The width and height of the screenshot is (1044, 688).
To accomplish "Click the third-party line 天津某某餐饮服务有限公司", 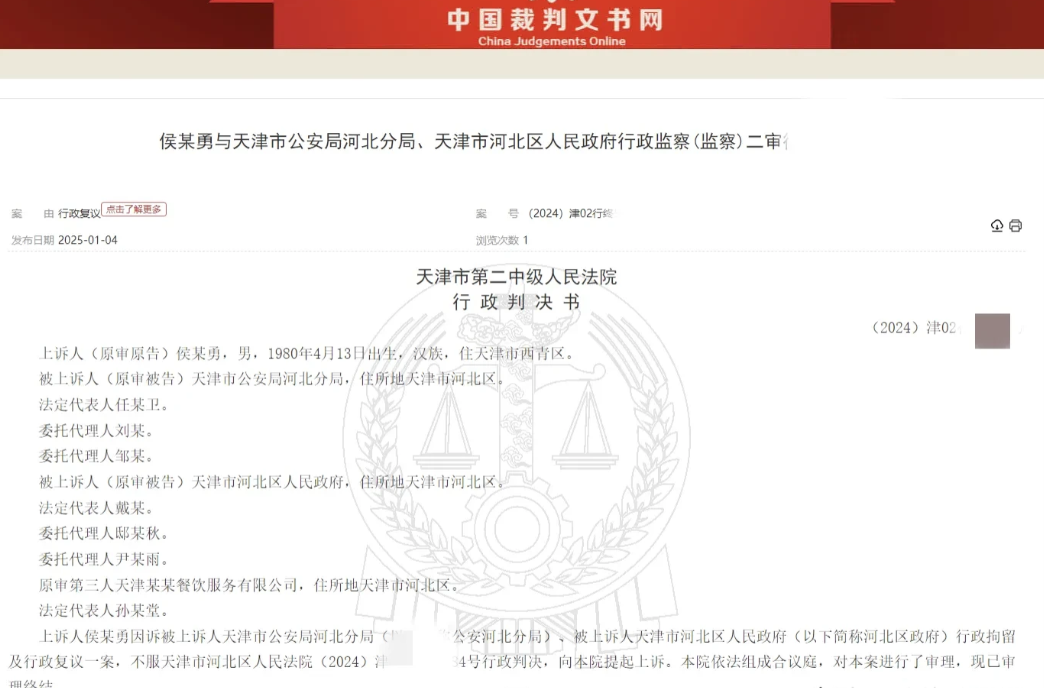I will pyautogui.click(x=250, y=585).
